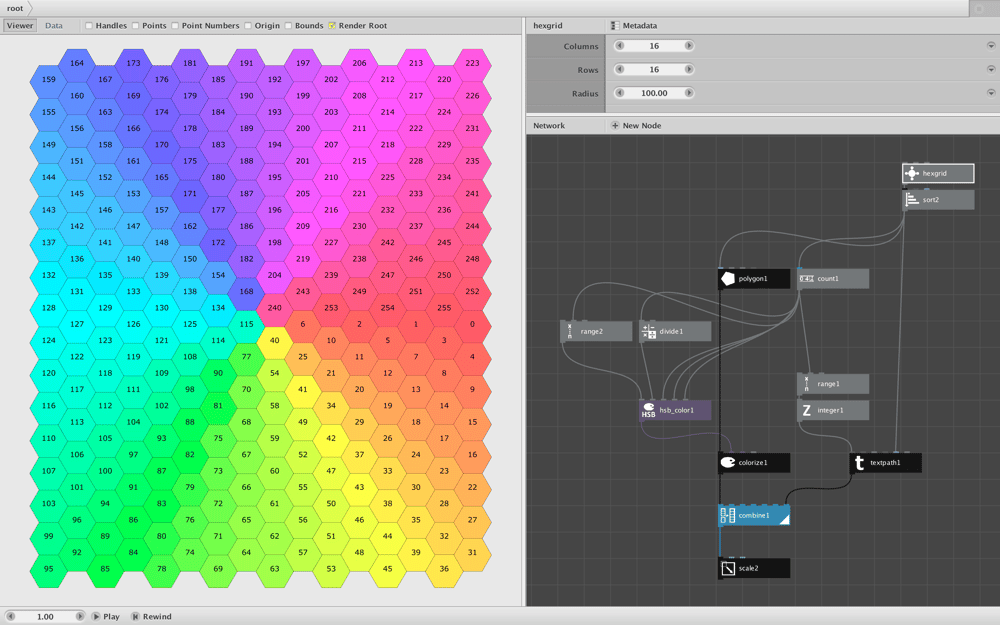Click the New Node button label
Image resolution: width=1000 pixels, height=625 pixels.
pos(642,126)
